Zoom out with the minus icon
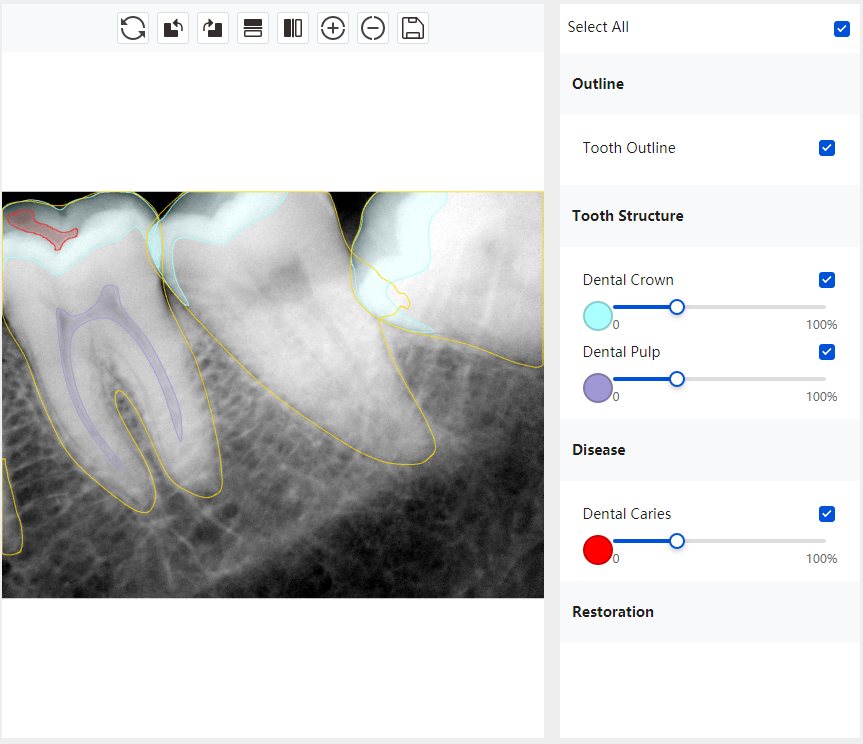The image size is (863, 744). click(x=373, y=28)
